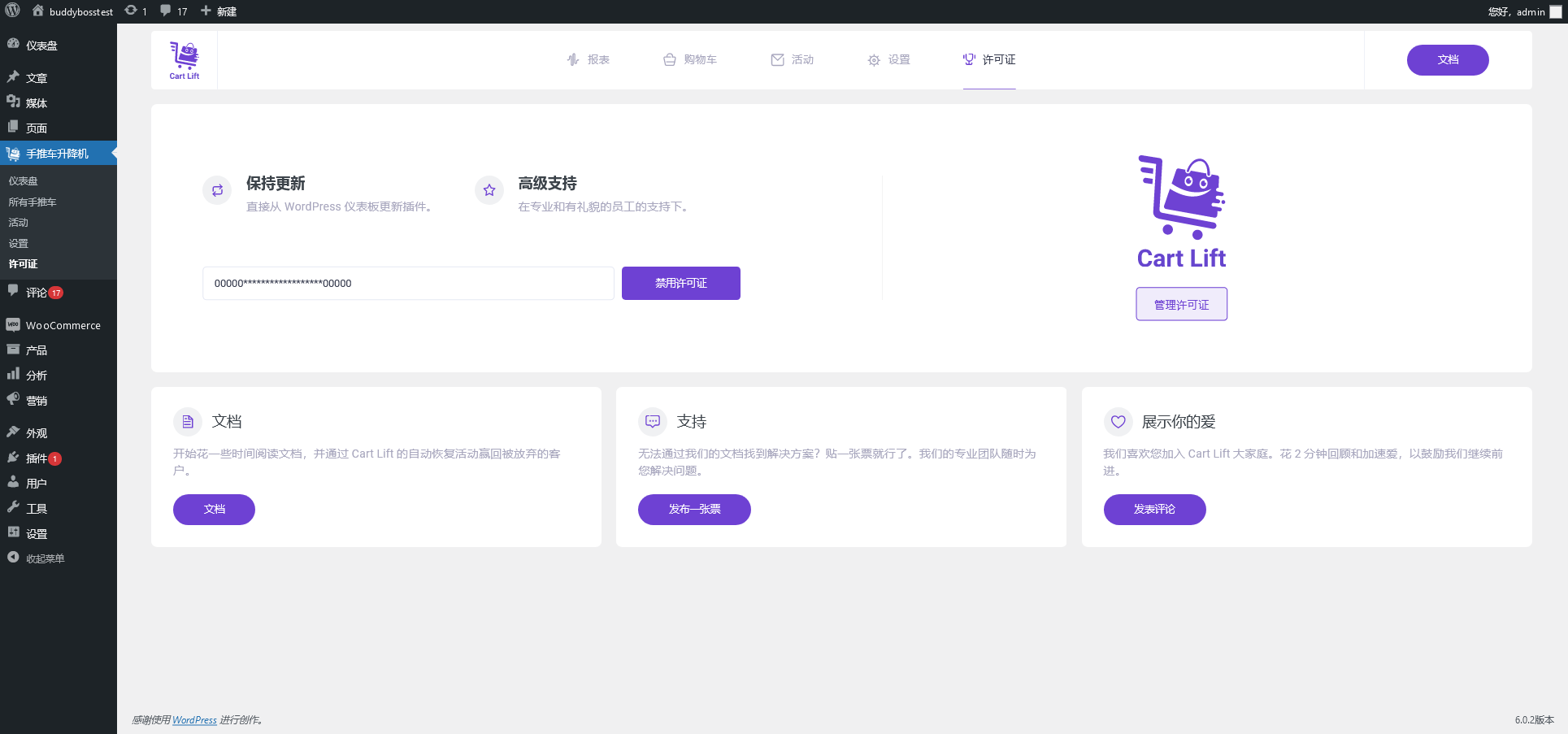Click the 插件 update badge showing 1
The width and height of the screenshot is (1568, 734).
(x=54, y=458)
